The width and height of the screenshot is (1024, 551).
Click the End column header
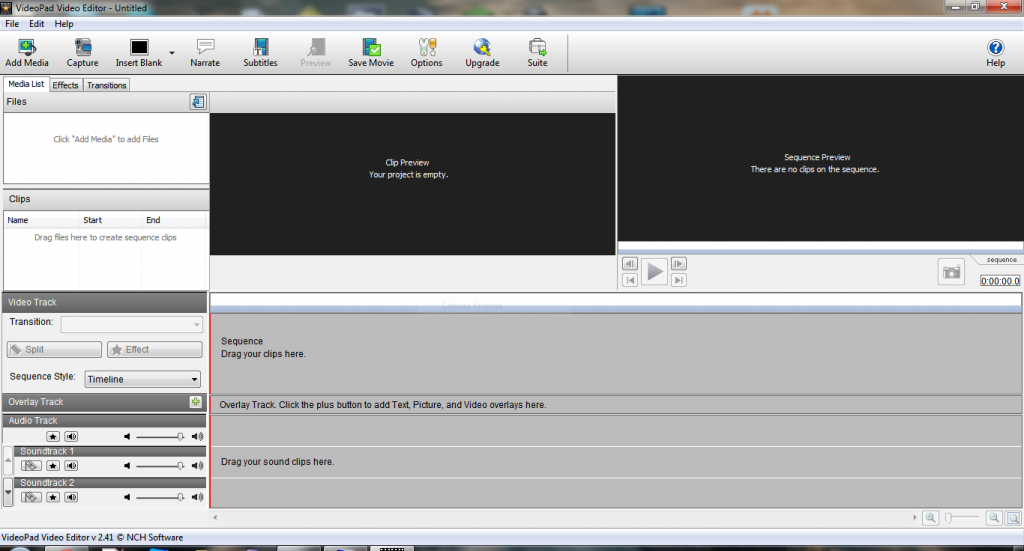coord(174,220)
